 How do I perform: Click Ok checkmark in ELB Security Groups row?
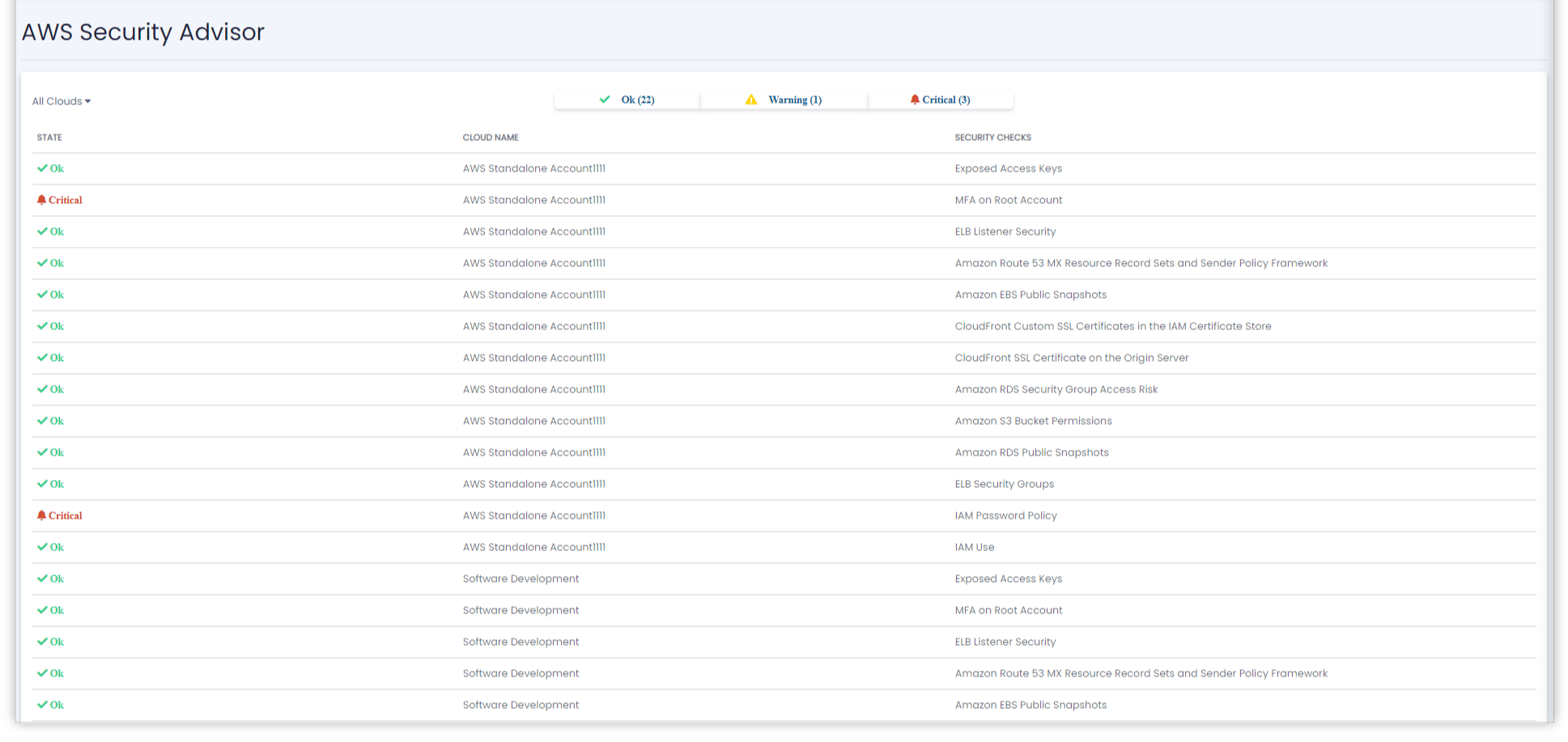[42, 484]
